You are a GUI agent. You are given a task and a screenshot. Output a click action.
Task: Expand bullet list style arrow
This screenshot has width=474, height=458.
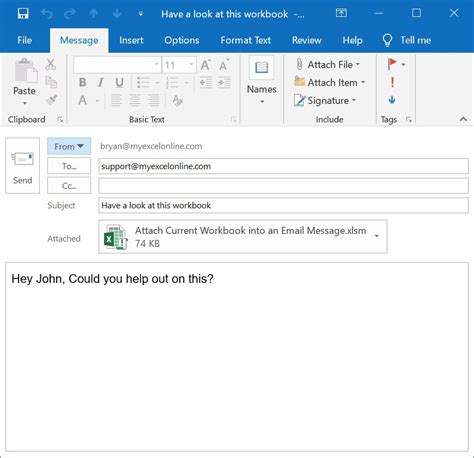click(x=158, y=83)
